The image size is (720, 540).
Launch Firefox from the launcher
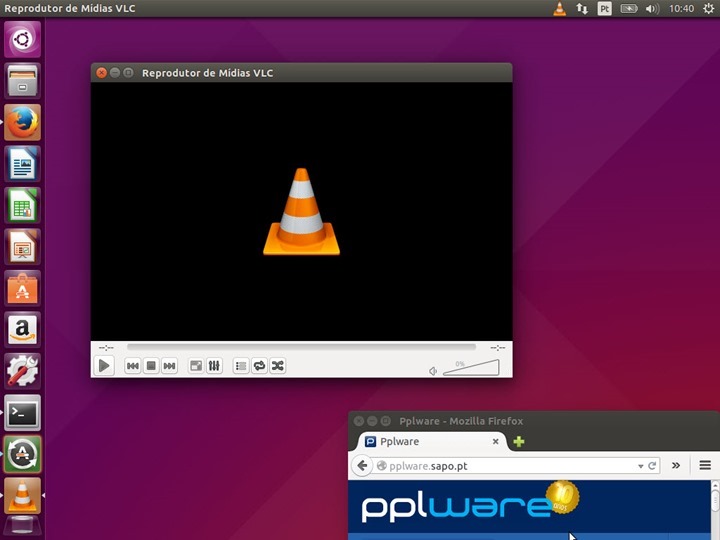pyautogui.click(x=22, y=122)
